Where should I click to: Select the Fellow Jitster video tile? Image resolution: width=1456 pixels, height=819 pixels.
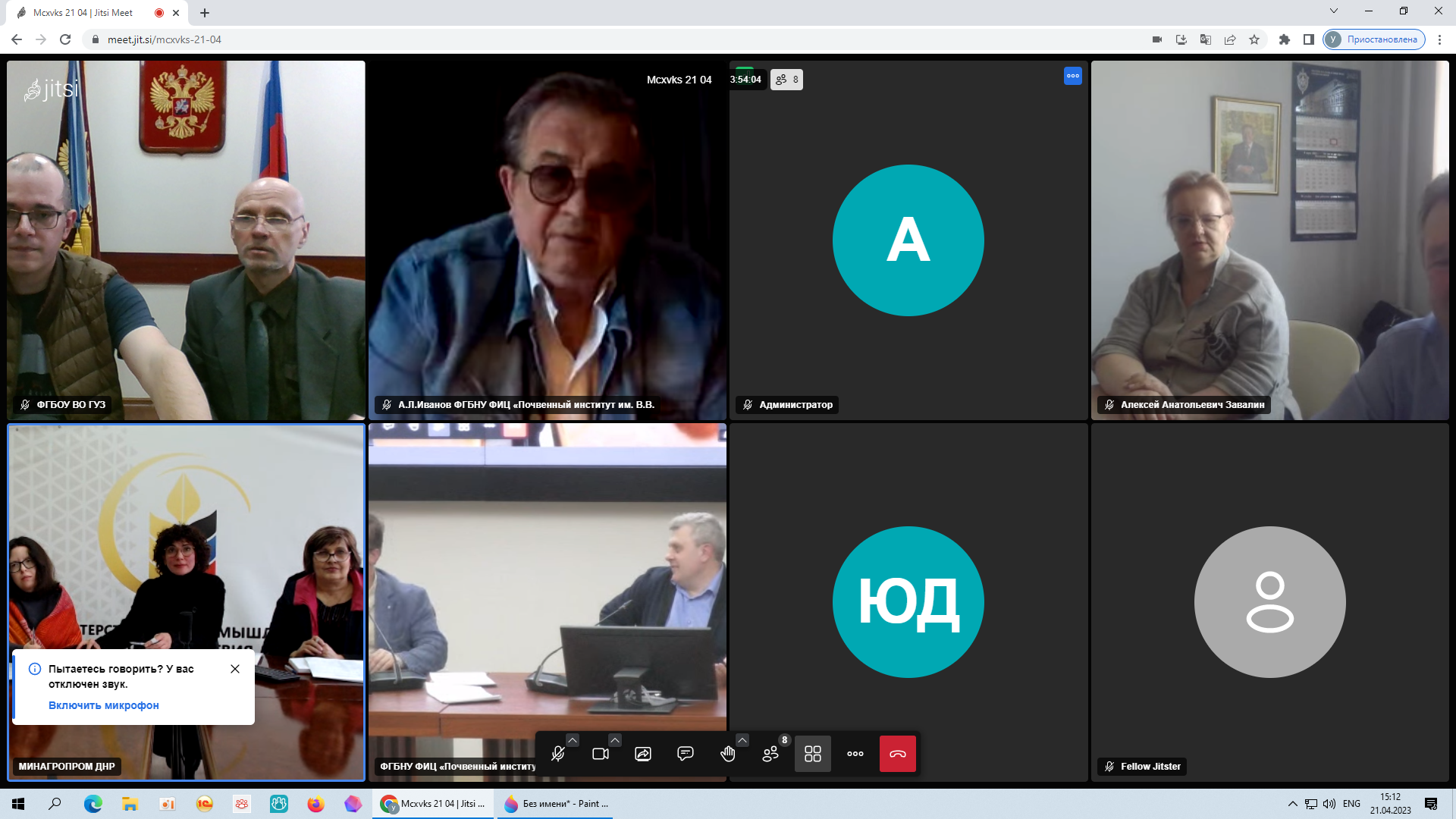pyautogui.click(x=1270, y=602)
